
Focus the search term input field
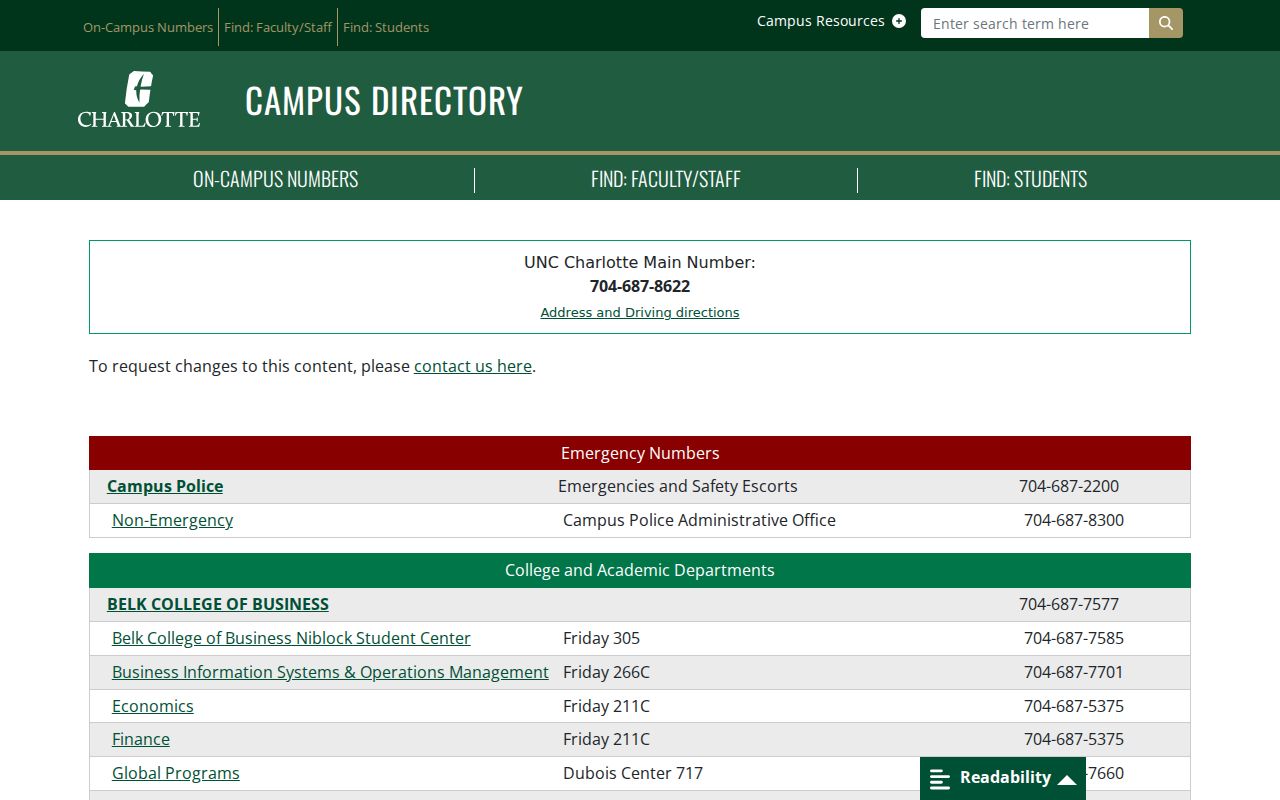click(1035, 23)
